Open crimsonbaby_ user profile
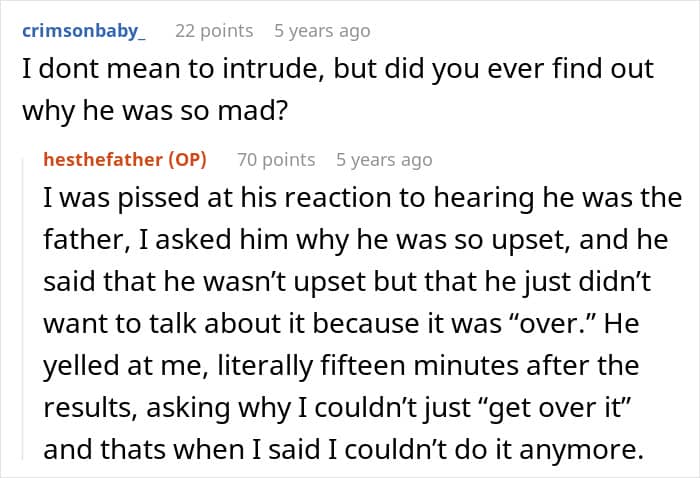Image resolution: width=700 pixels, height=478 pixels. [x=83, y=31]
